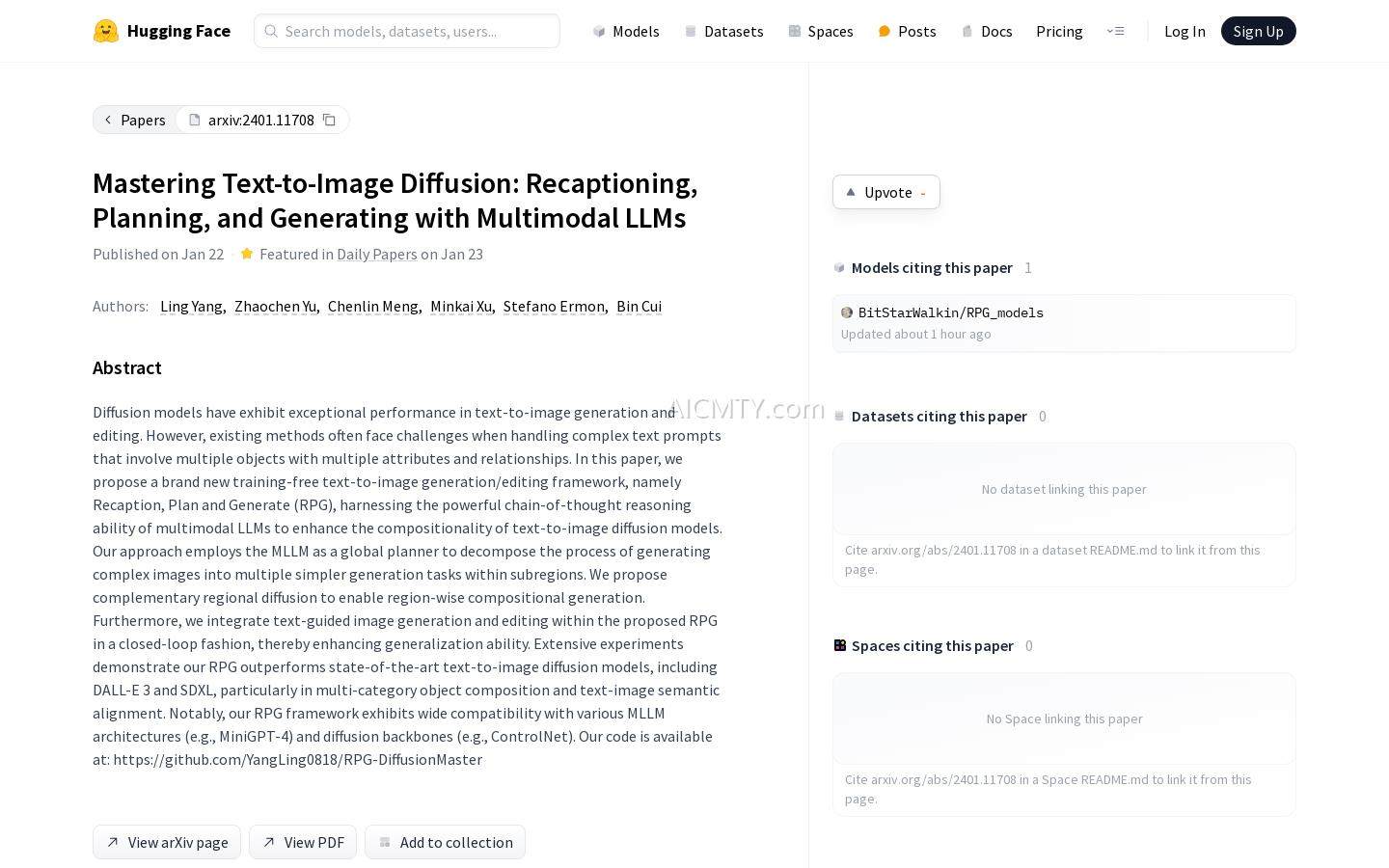
Task: Click the Posts icon in navbar
Action: [885, 31]
